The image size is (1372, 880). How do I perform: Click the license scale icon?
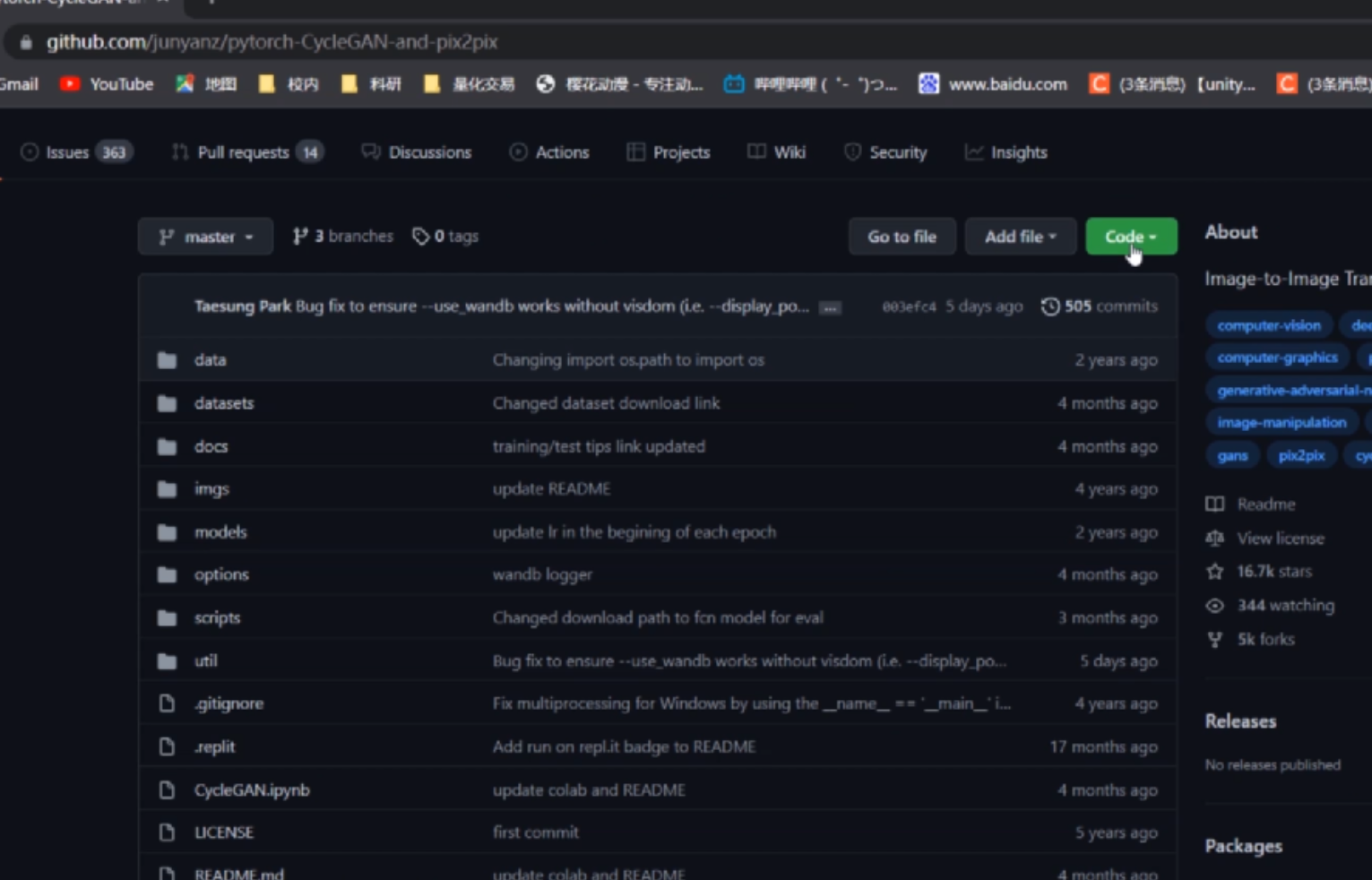1215,538
